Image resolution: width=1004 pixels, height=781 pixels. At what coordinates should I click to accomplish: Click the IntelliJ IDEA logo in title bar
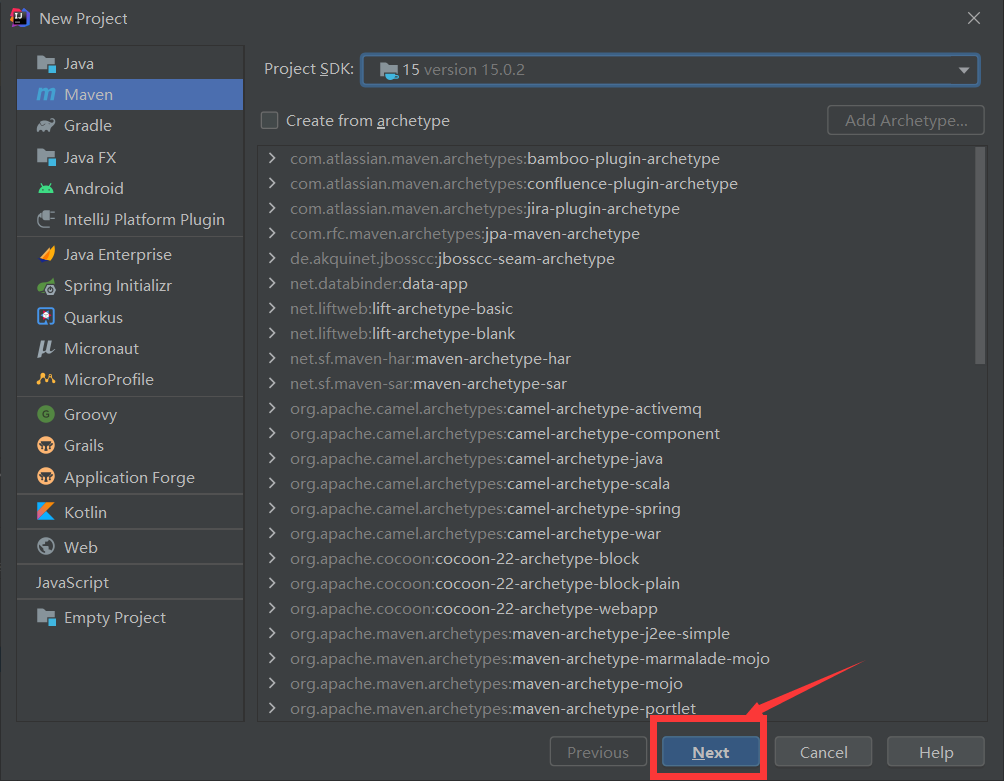[x=20, y=17]
